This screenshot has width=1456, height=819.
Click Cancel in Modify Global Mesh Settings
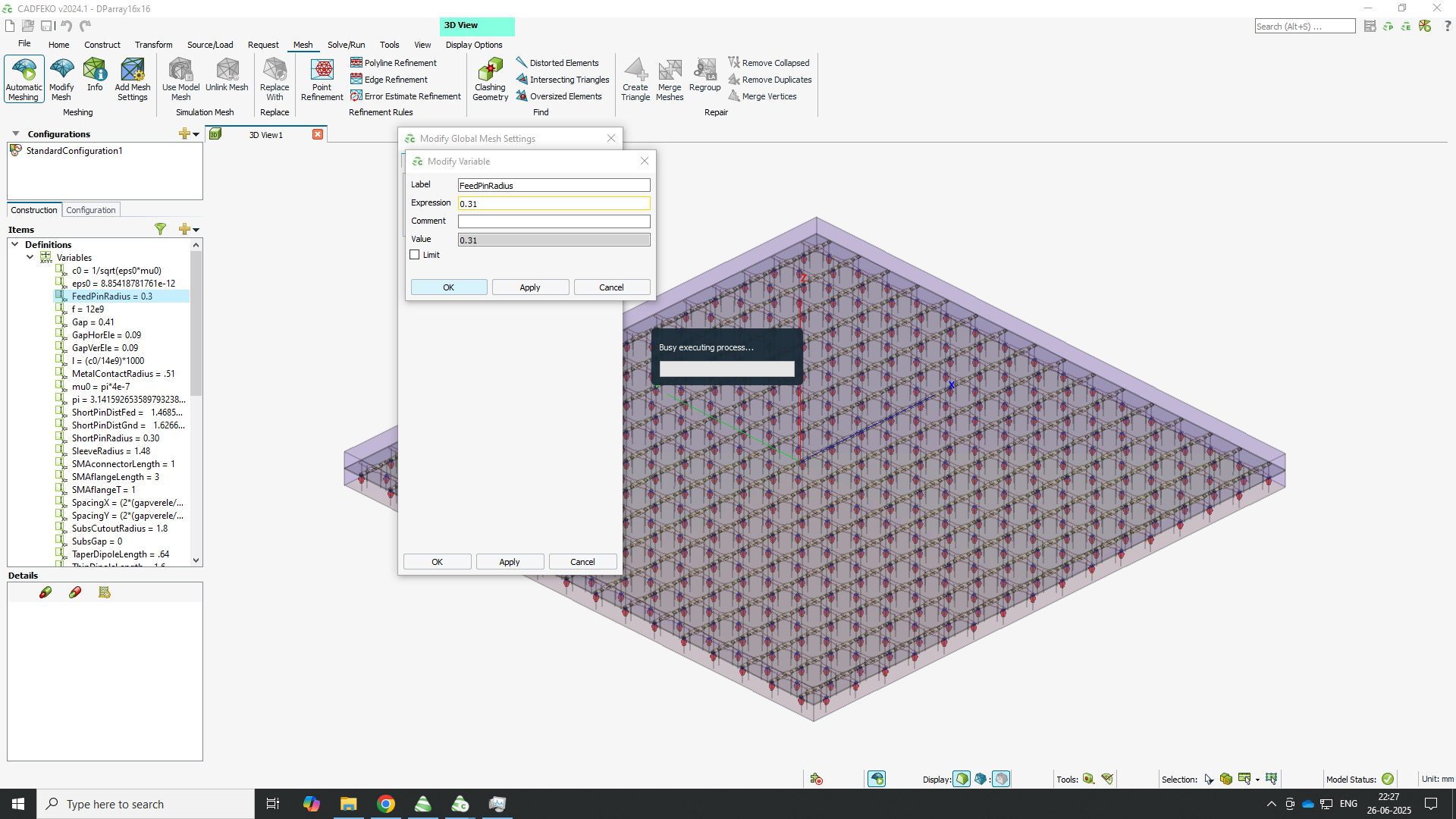582,562
